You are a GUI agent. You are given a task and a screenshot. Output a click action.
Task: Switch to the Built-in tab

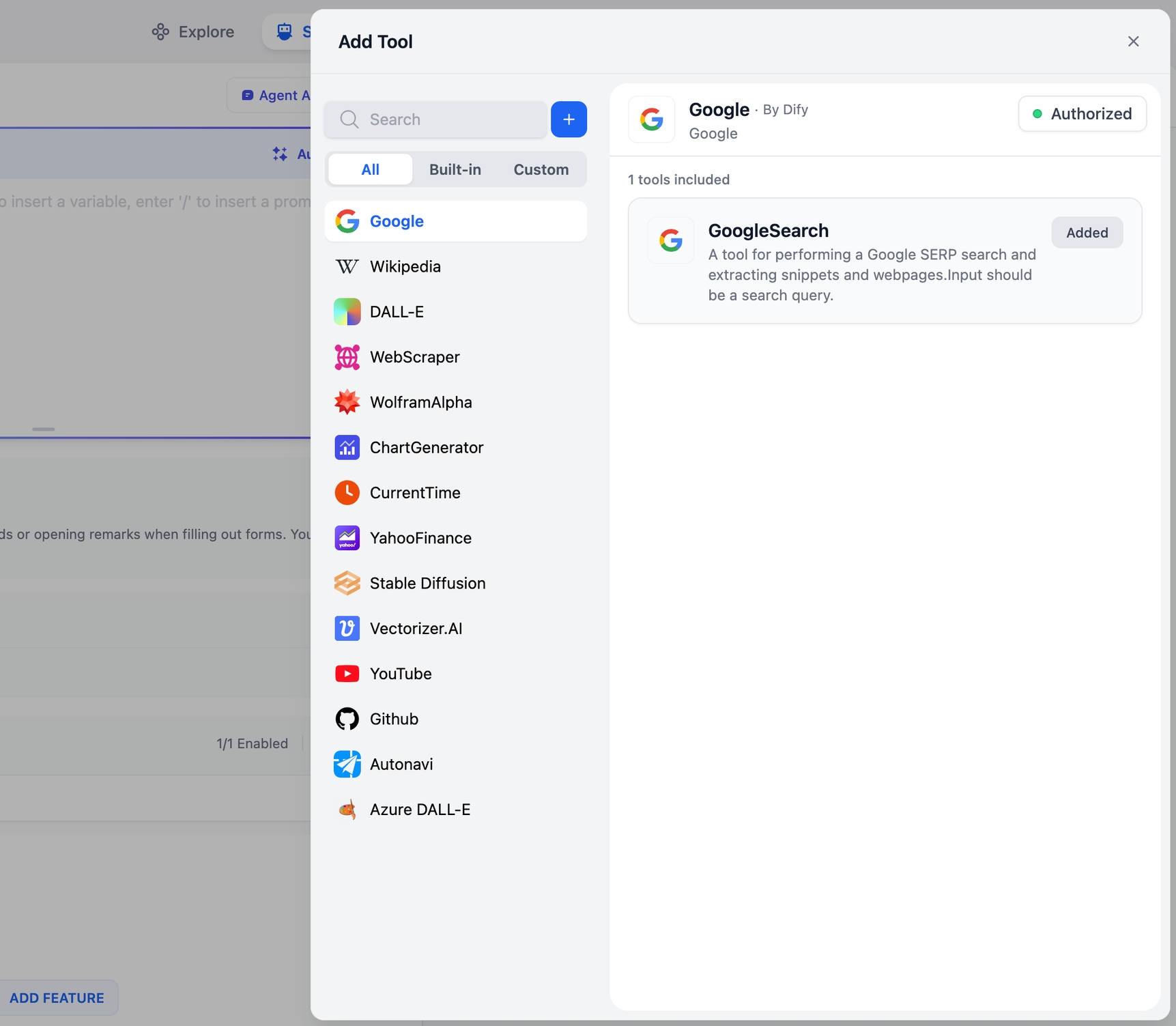pyautogui.click(x=455, y=169)
